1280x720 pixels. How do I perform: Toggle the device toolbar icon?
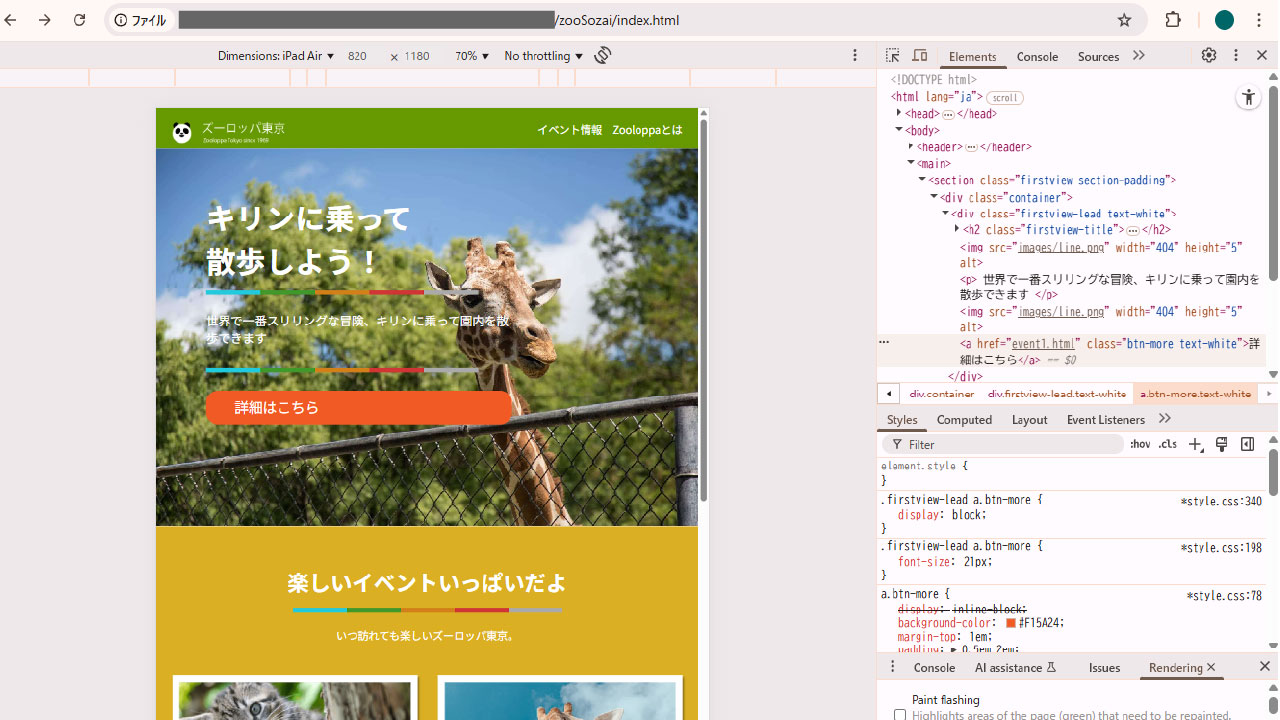920,56
